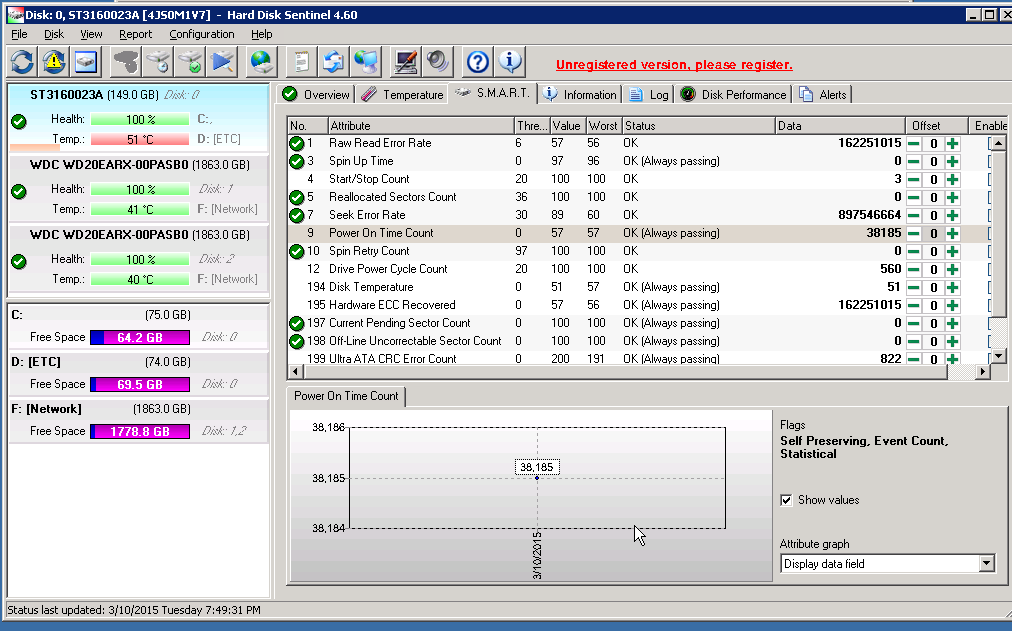Viewport: 1012px width, 631px height.
Task: Click the blue-framed hard disk toolbar icon
Action: tap(86, 63)
